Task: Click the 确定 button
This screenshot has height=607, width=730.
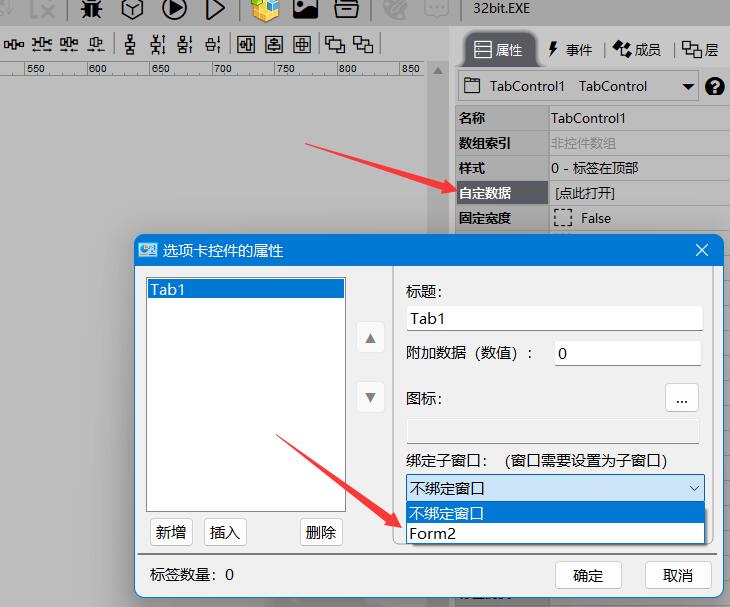Action: click(x=588, y=575)
